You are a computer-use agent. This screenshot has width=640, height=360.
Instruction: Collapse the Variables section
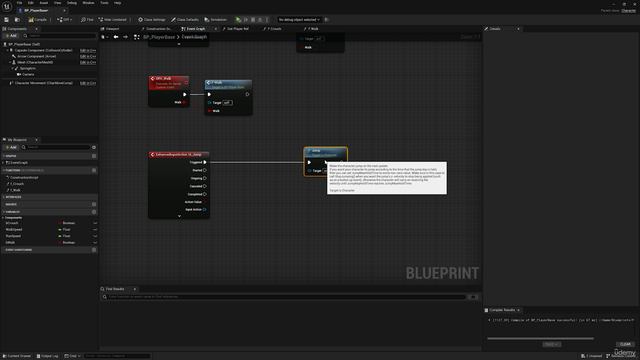4,212
